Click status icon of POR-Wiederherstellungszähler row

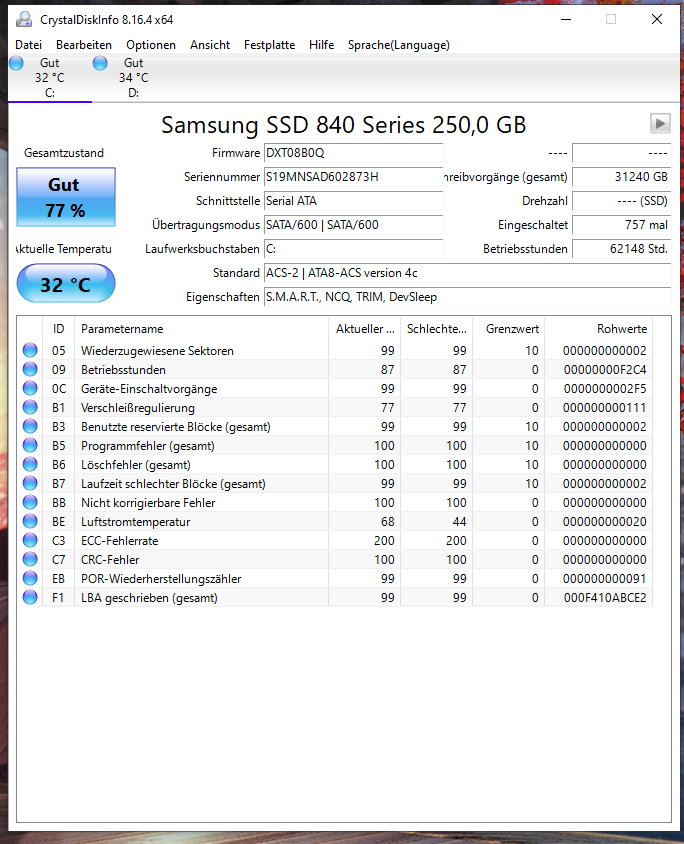30,578
